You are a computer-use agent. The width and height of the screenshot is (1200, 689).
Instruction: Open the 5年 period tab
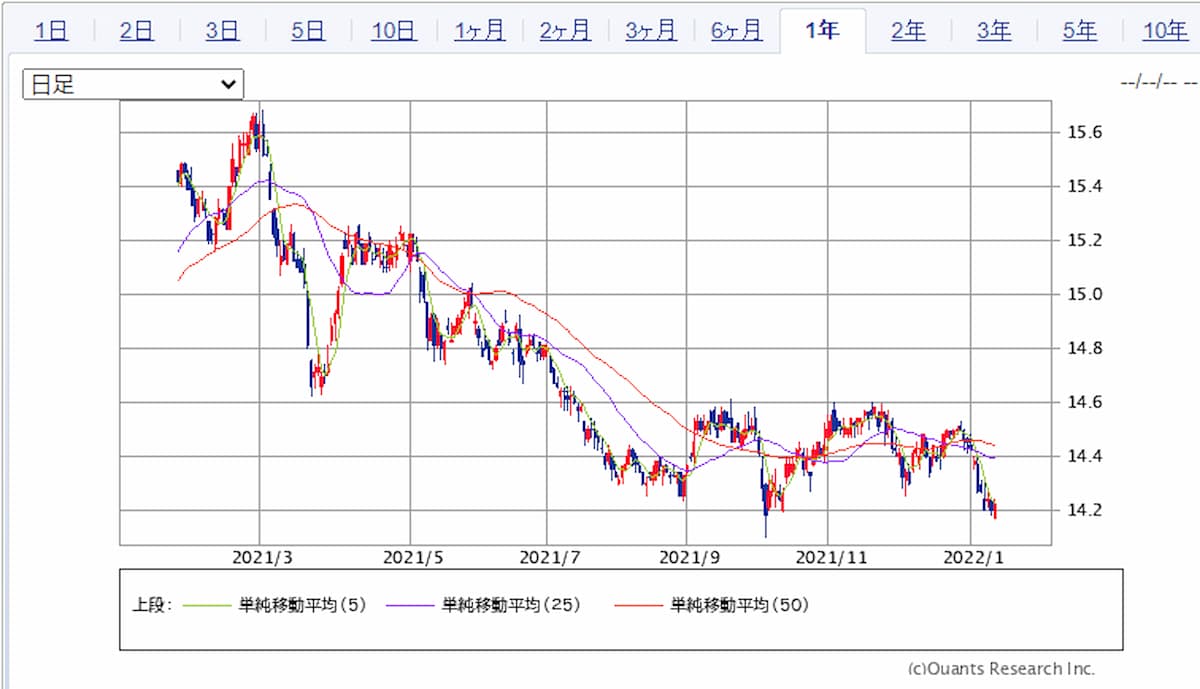[1080, 31]
